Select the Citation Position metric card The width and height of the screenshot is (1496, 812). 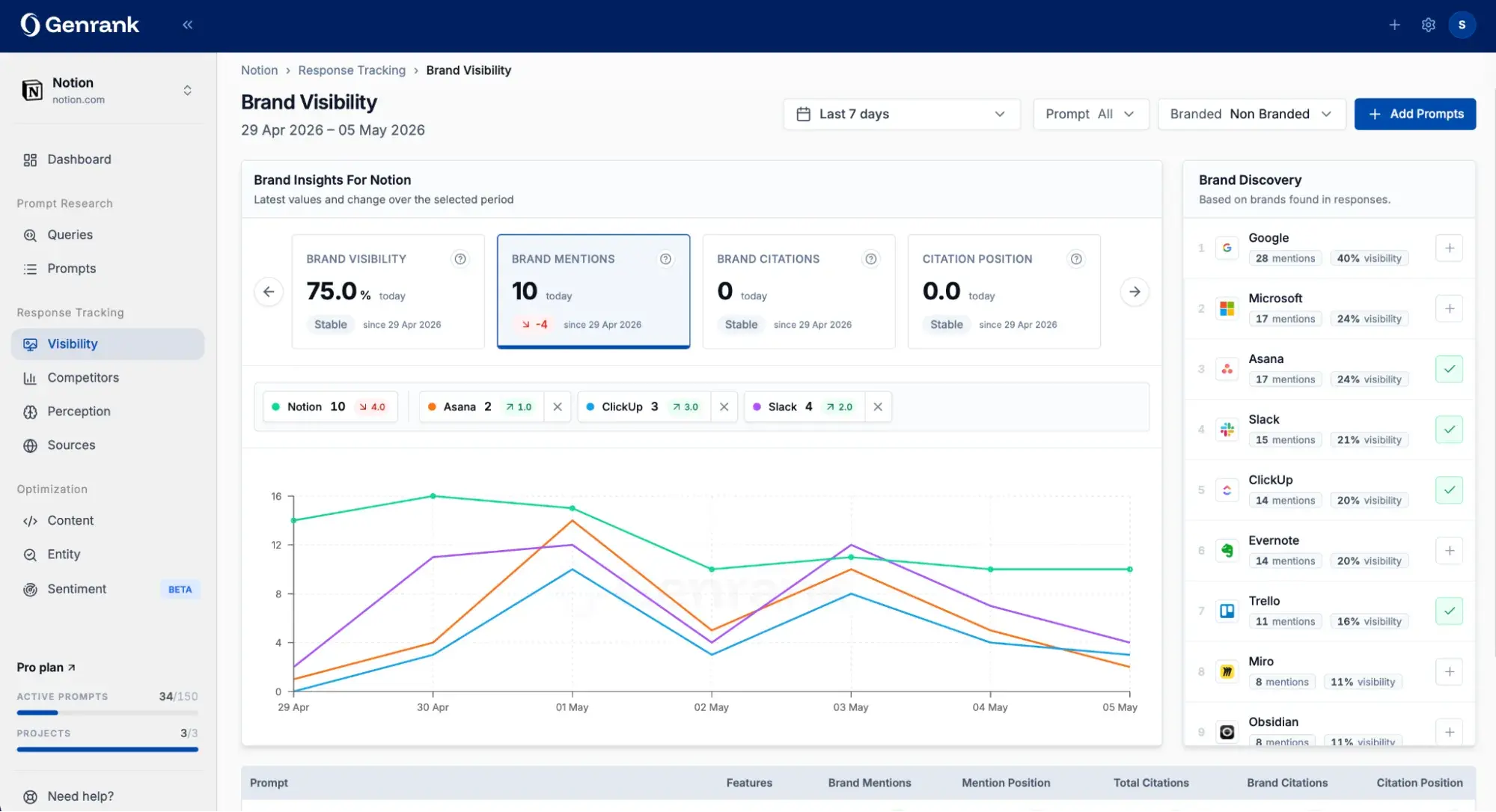pos(1004,292)
